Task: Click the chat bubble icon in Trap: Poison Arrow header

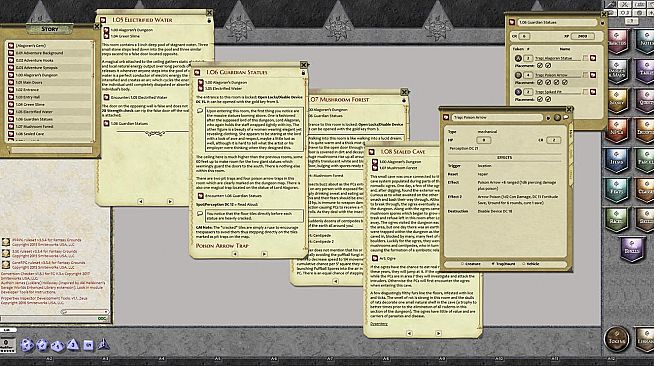Action: coord(566,118)
